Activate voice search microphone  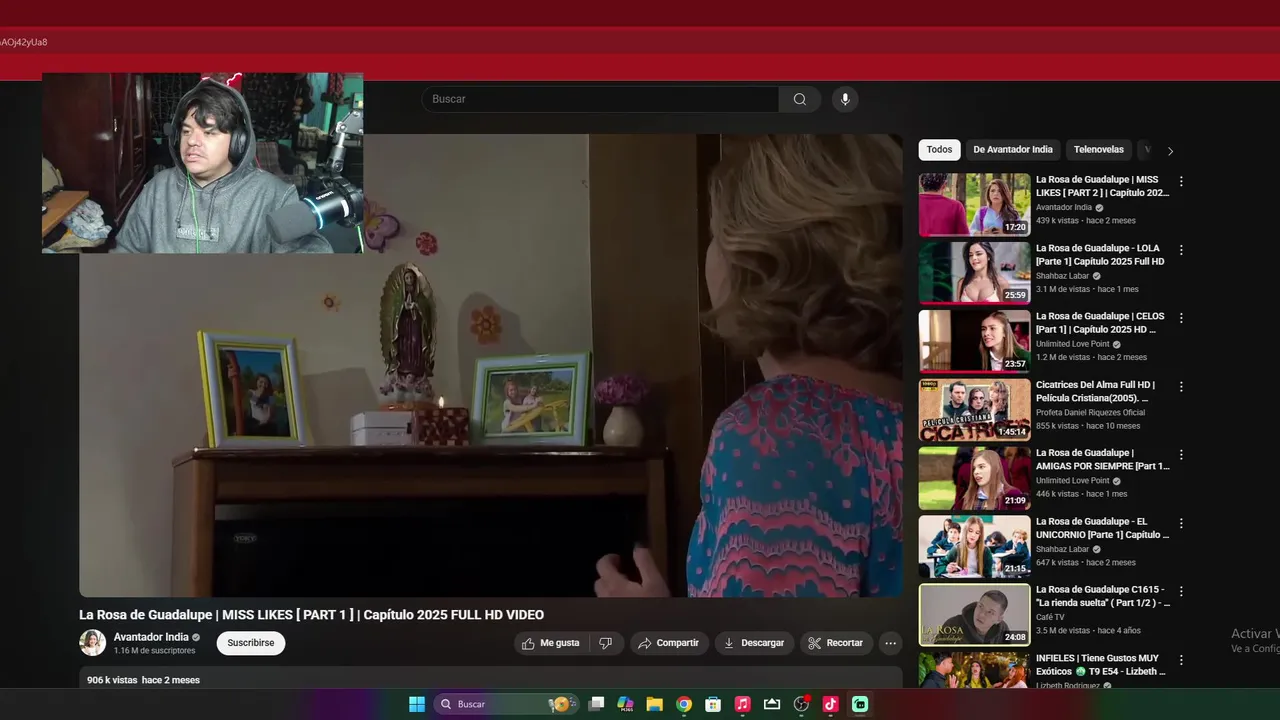coord(845,99)
